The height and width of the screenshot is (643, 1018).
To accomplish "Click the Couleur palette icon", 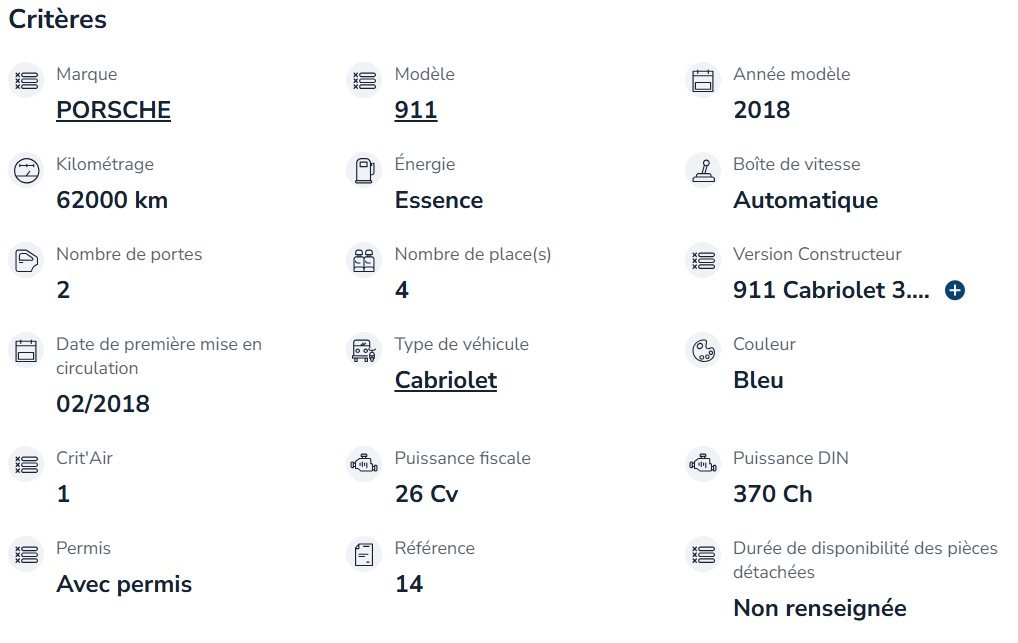I will 703,351.
